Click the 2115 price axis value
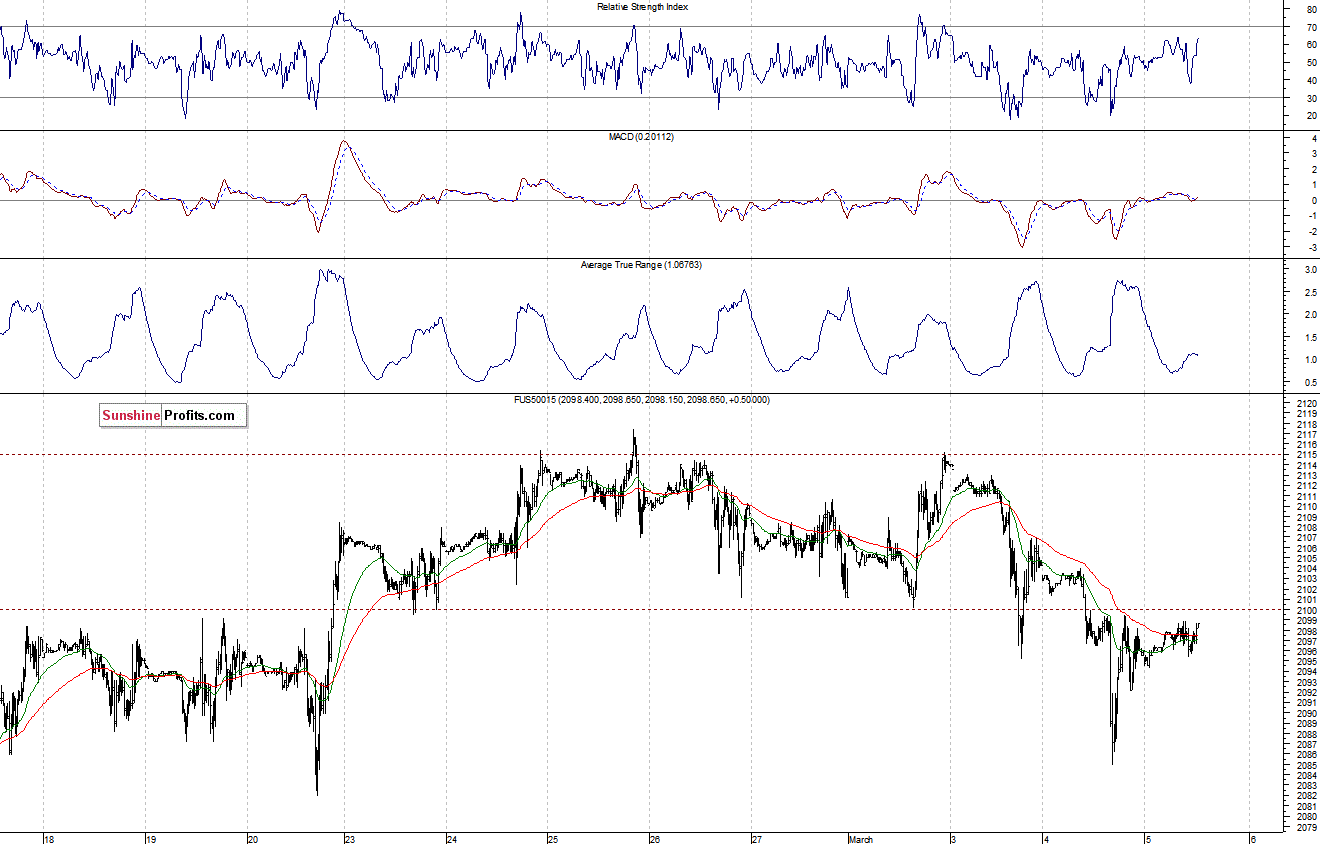This screenshot has width=1320, height=844. (x=1305, y=455)
